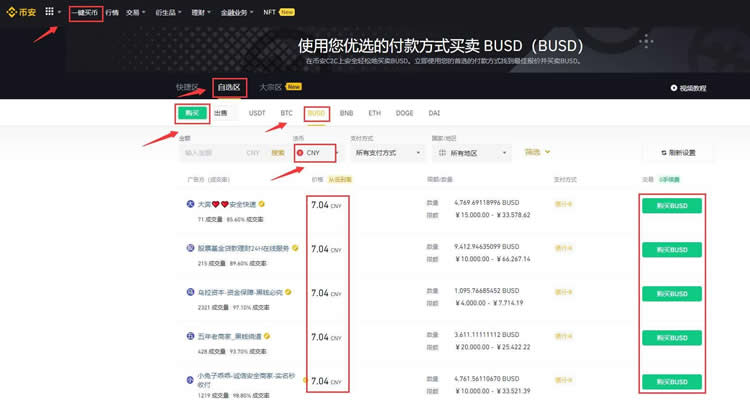Buy BUSD from the 4,761.56110670 BUSD offer
The width and height of the screenshot is (750, 403).
pyautogui.click(x=672, y=381)
